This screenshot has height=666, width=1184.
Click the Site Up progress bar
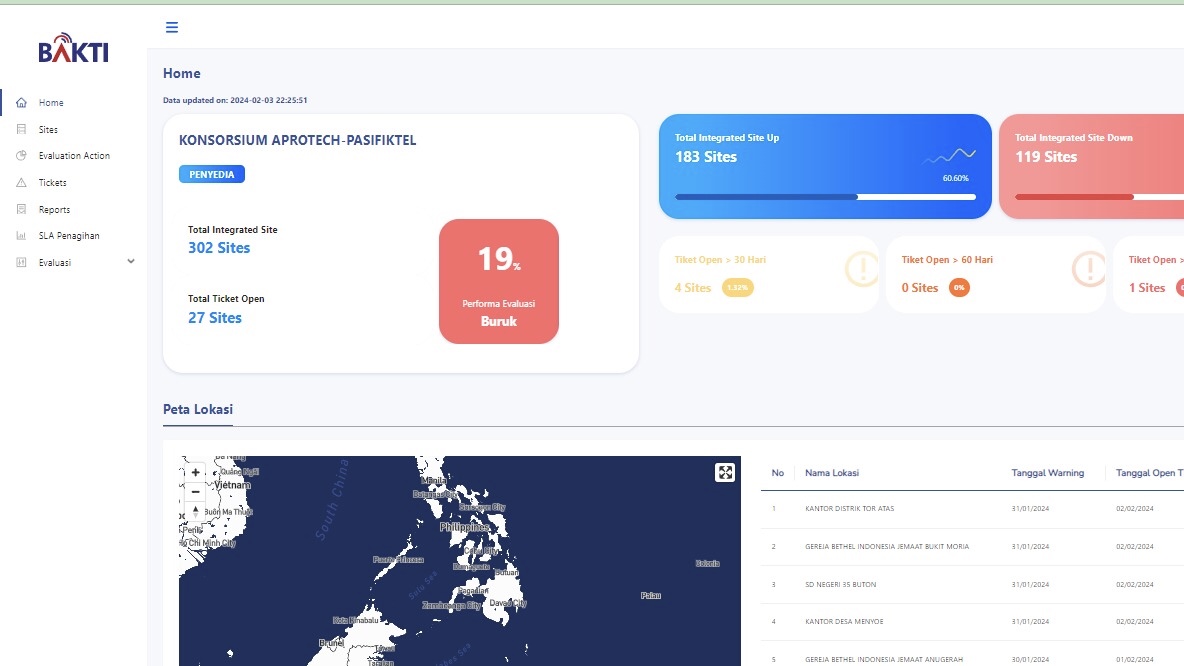pos(825,197)
